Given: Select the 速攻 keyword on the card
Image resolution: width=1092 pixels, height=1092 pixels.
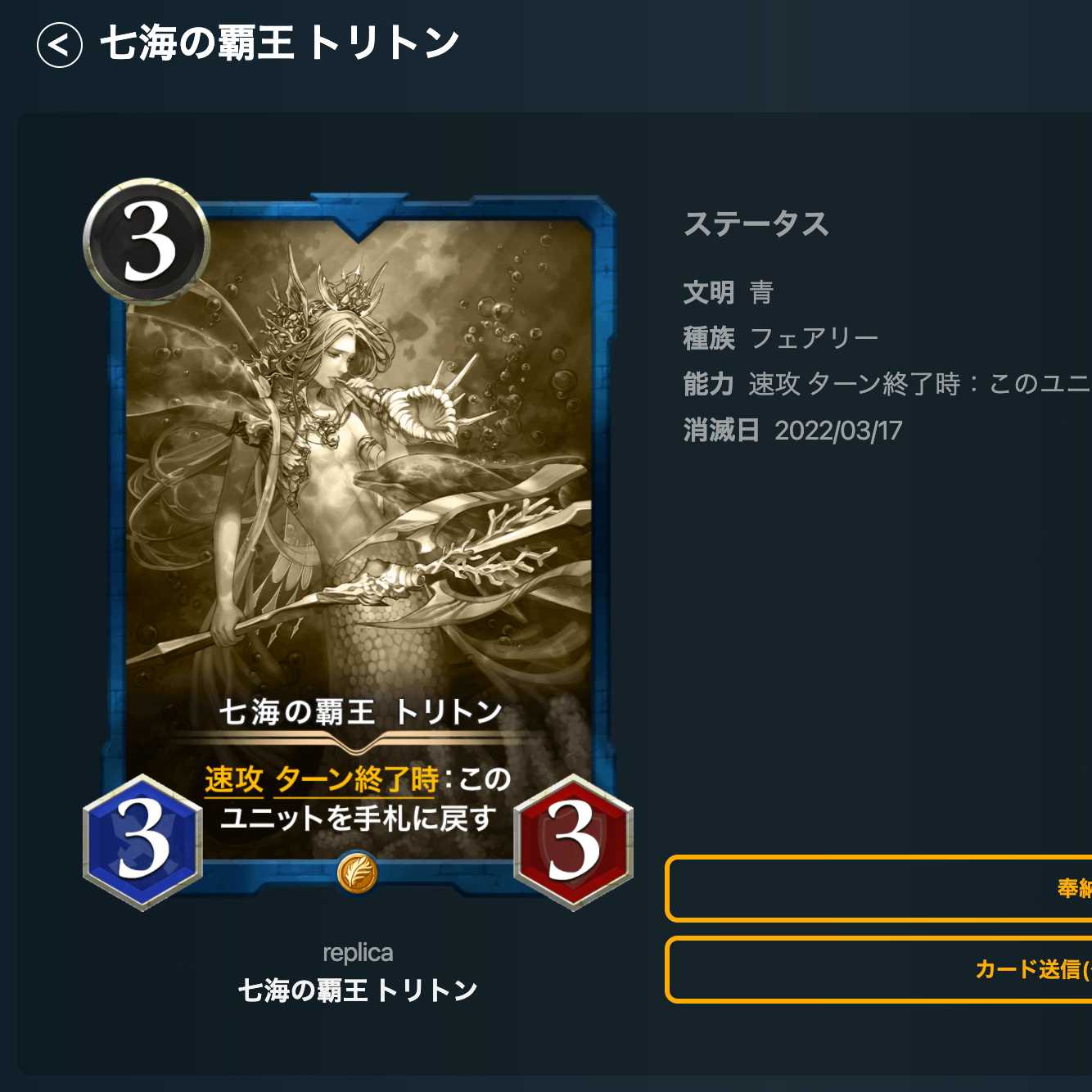Looking at the screenshot, I should point(233,779).
